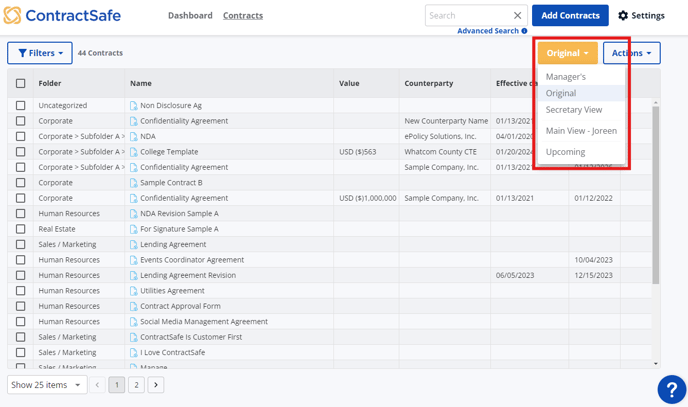The width and height of the screenshot is (688, 407).
Task: Go to previous page arrow
Action: pos(97,385)
